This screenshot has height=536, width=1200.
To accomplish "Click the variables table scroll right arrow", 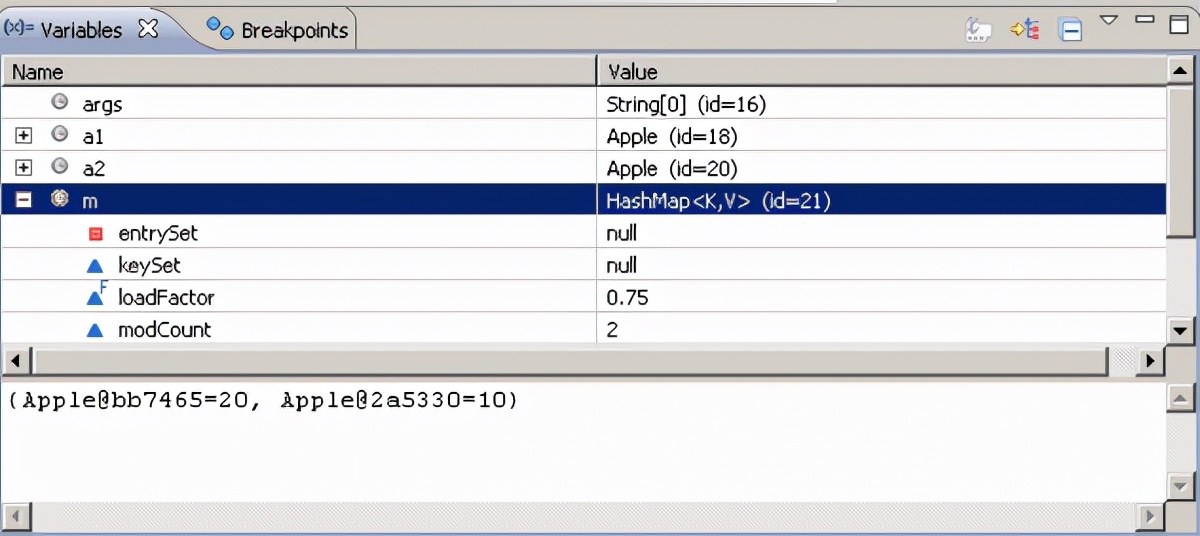I will pyautogui.click(x=1152, y=359).
